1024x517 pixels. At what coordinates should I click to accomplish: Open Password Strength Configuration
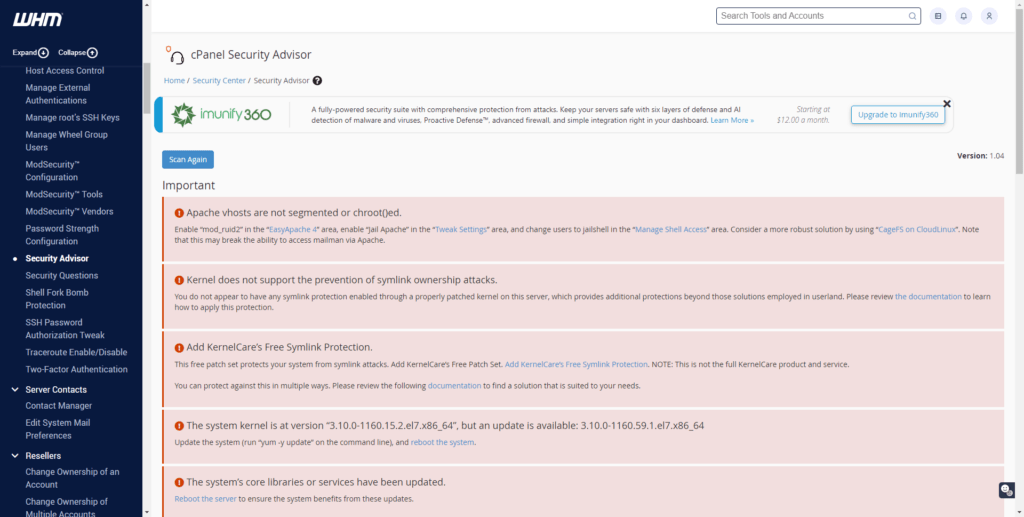[x=62, y=235]
